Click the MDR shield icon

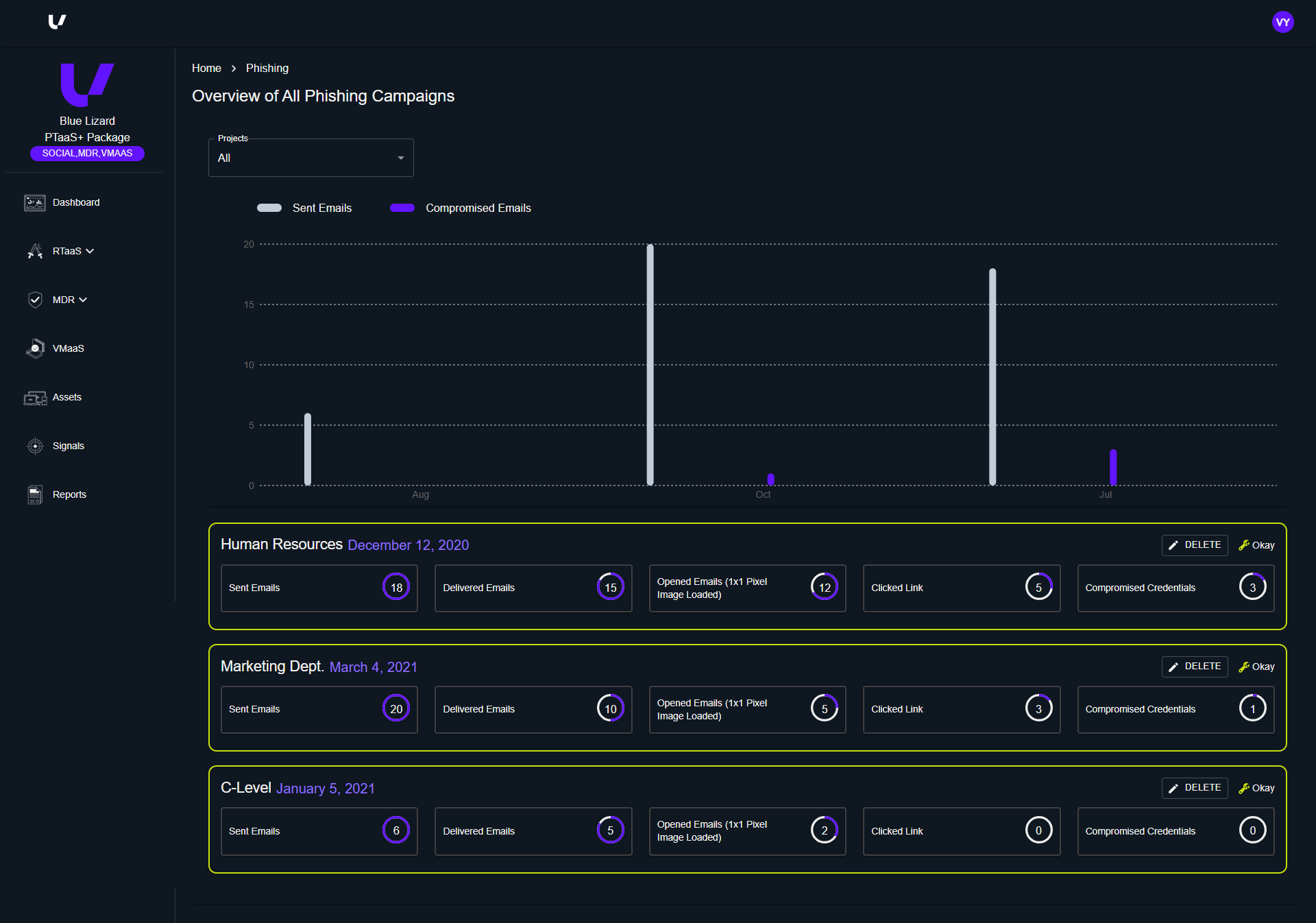pyautogui.click(x=34, y=300)
